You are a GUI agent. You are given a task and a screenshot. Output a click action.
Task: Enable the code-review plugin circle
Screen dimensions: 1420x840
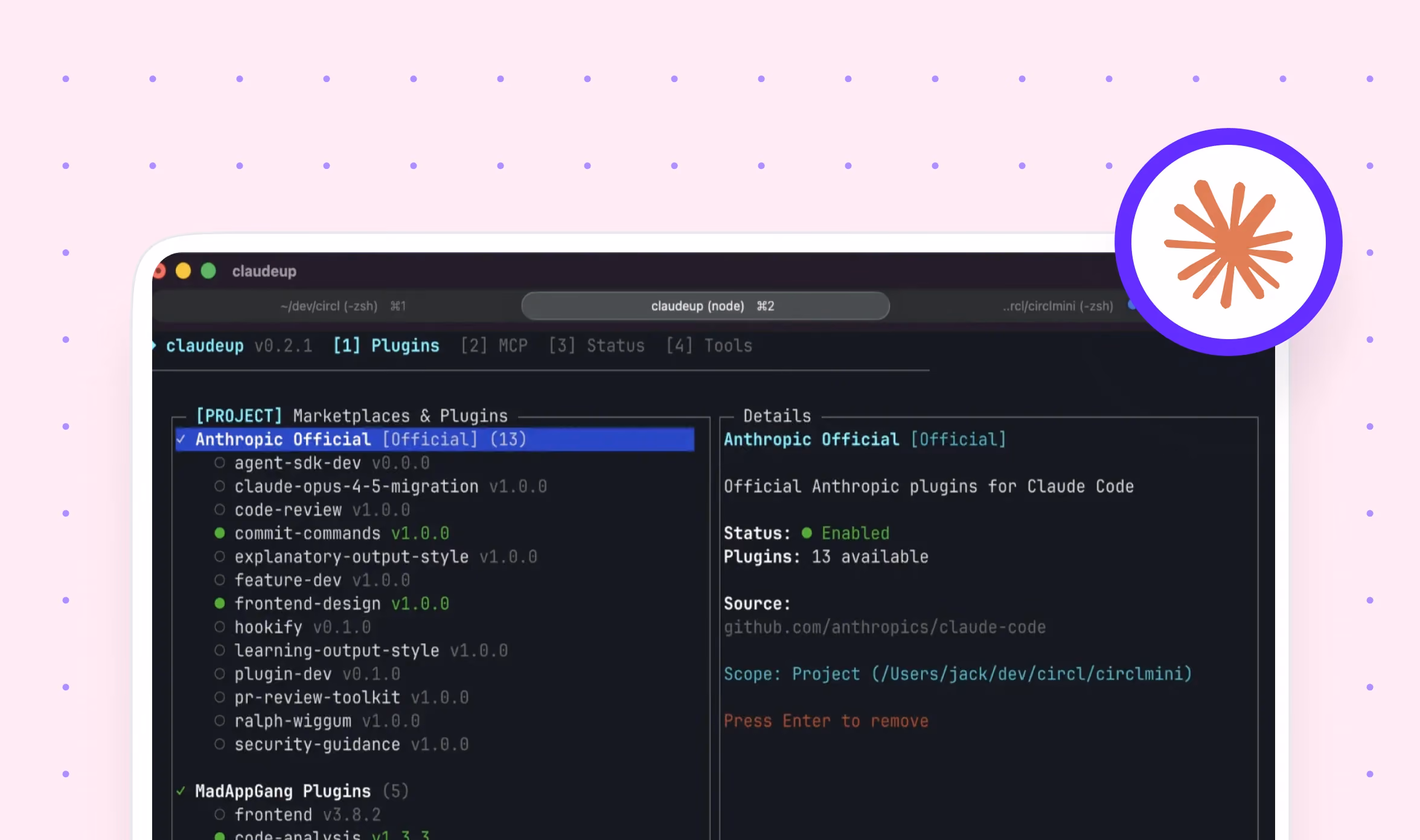click(x=220, y=510)
